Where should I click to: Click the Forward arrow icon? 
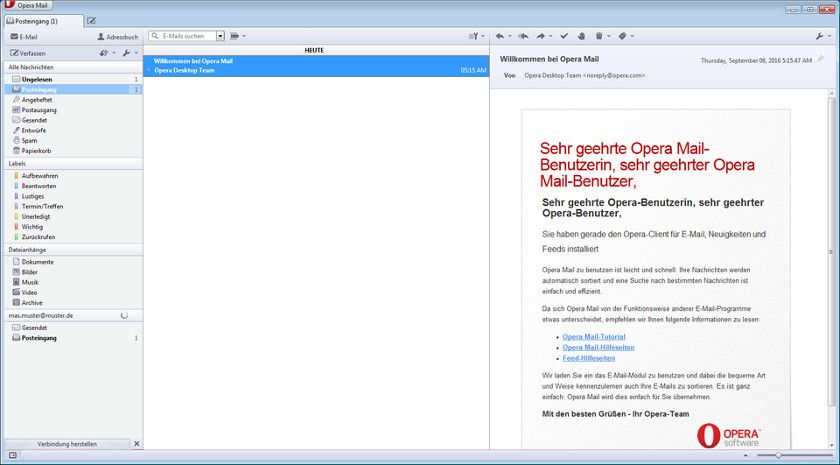[x=541, y=36]
